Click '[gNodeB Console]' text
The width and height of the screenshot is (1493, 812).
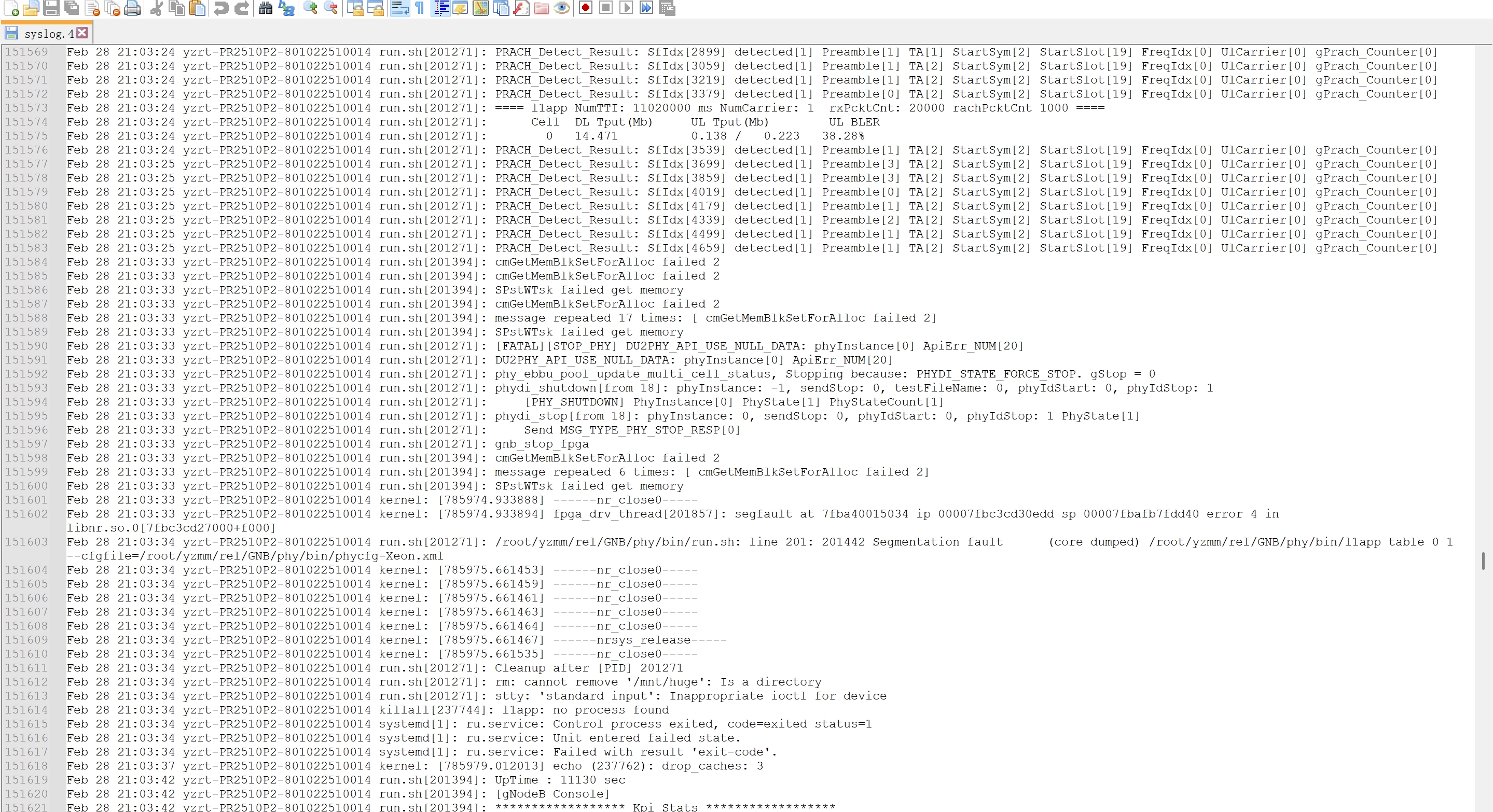tap(552, 793)
